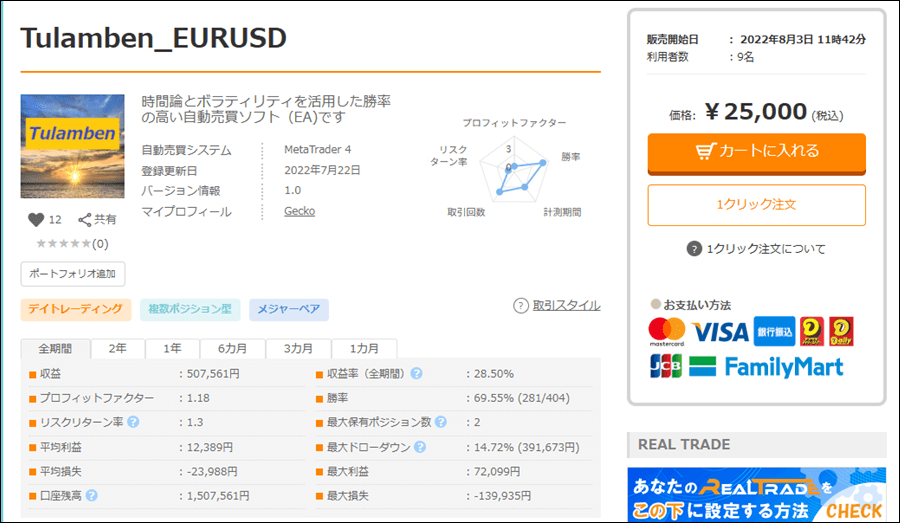Image resolution: width=900 pixels, height=523 pixels.
Task: Click question icon for 1クリック注文について
Action: click(x=694, y=249)
